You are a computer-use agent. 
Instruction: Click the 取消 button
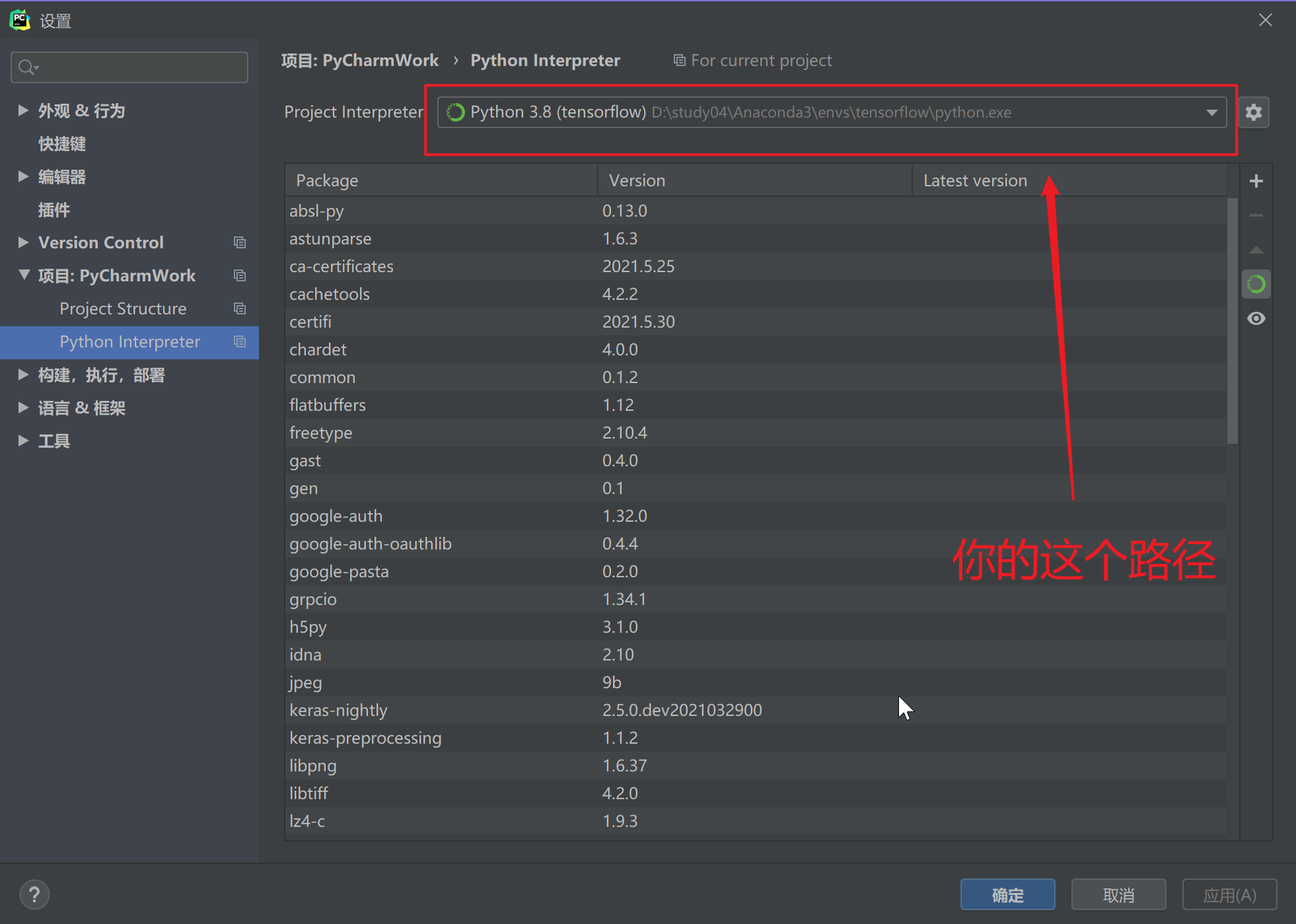tap(1118, 895)
